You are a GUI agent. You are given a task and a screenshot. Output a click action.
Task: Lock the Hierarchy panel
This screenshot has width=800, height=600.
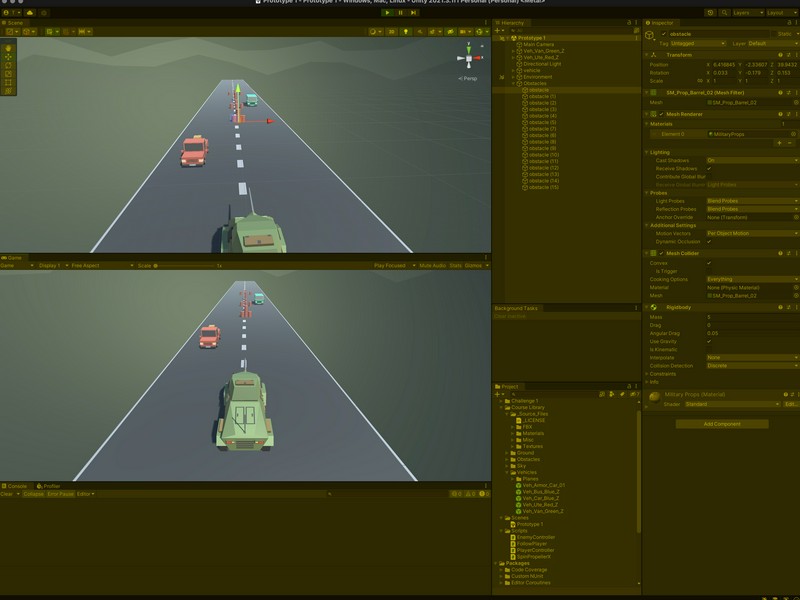[629, 22]
